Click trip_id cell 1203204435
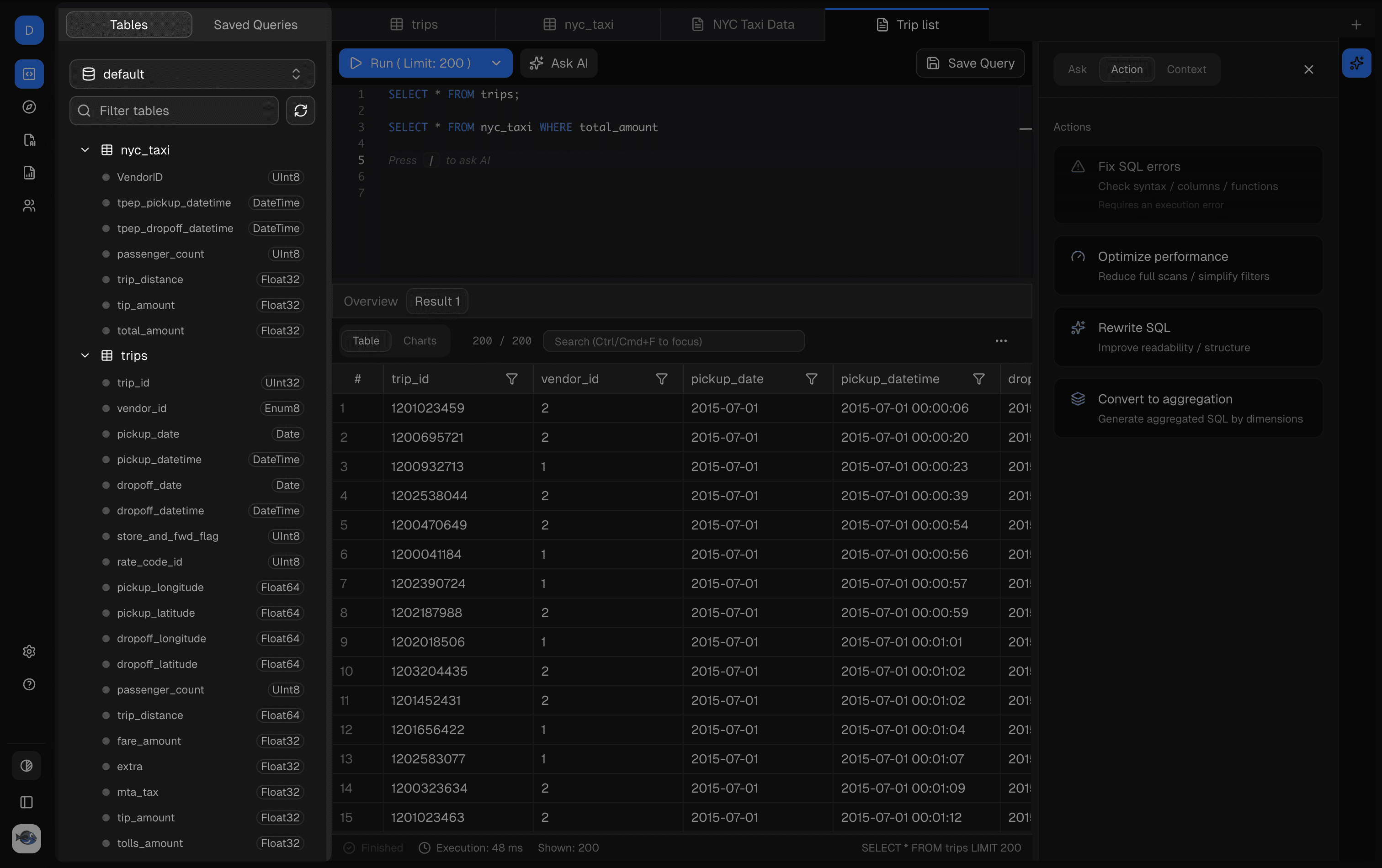The width and height of the screenshot is (1382, 868). point(458,671)
